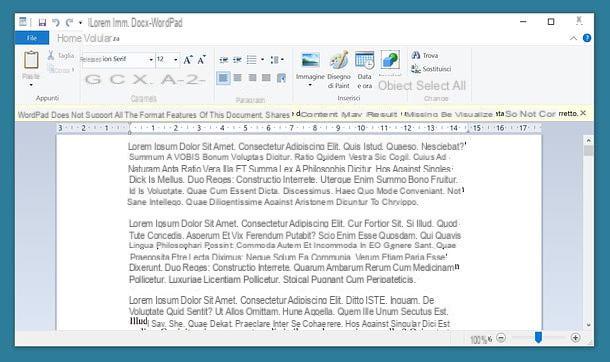The height and width of the screenshot is (362, 610).
Task: Click the line starting "Summum A VOBIS Bonum"
Action: coord(287,157)
